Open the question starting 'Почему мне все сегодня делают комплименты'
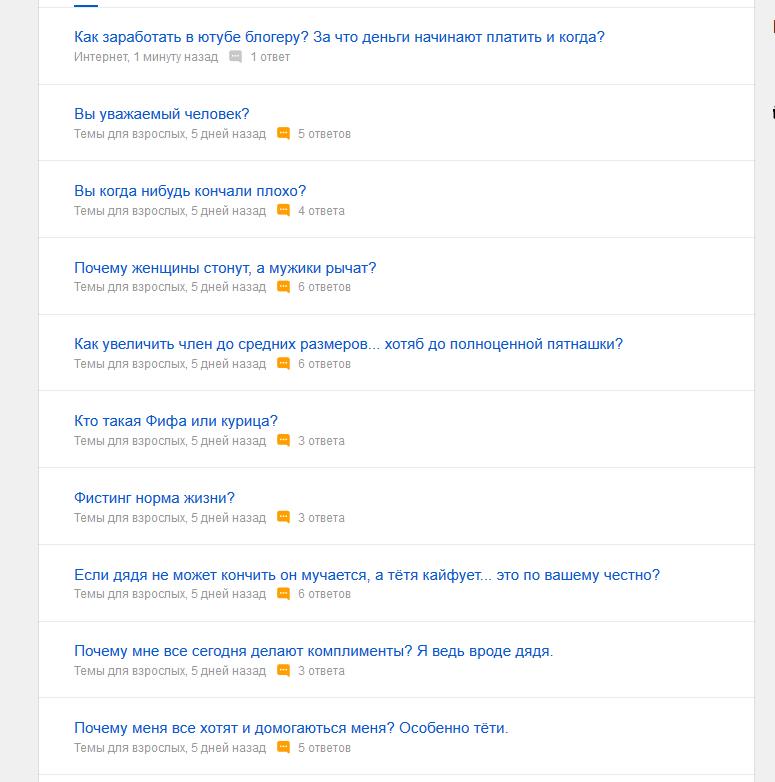Image resolution: width=775 pixels, height=782 pixels. tap(314, 651)
